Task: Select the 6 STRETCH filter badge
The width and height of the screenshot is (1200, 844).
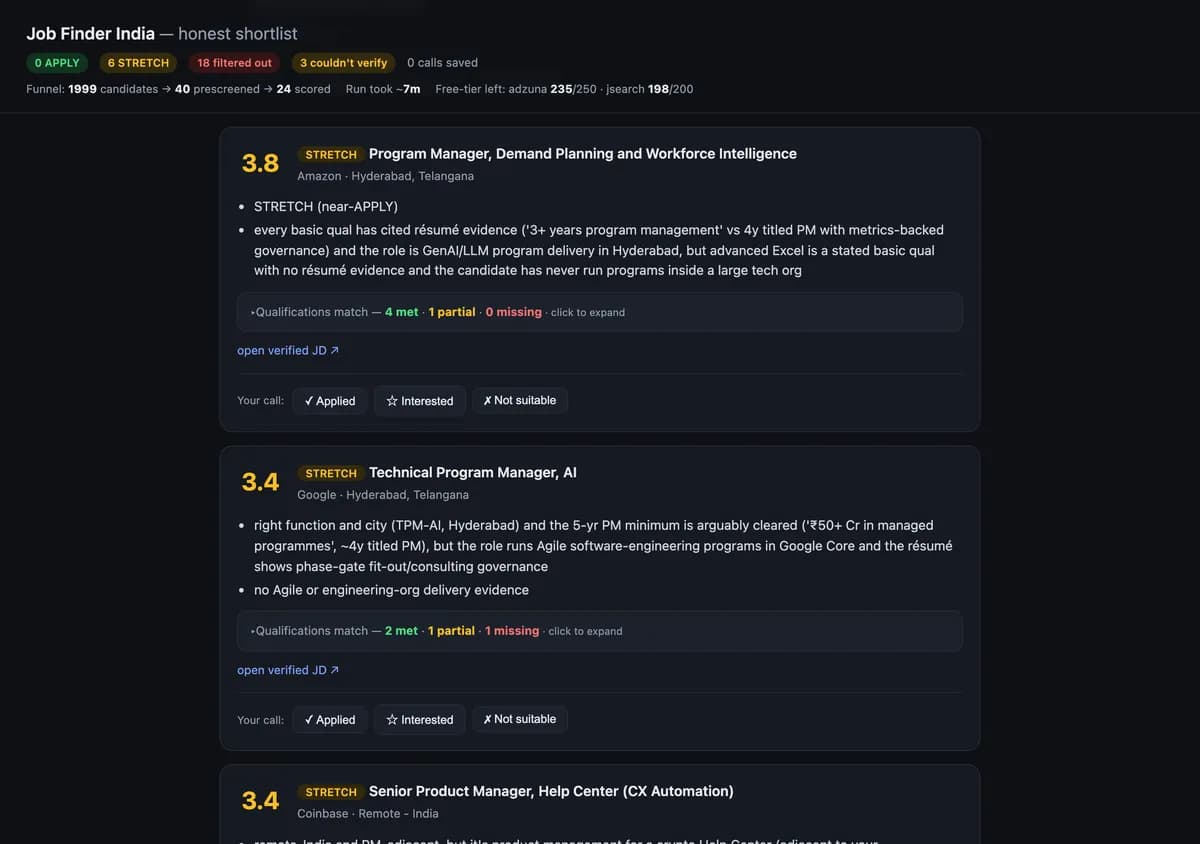Action: tap(138, 63)
